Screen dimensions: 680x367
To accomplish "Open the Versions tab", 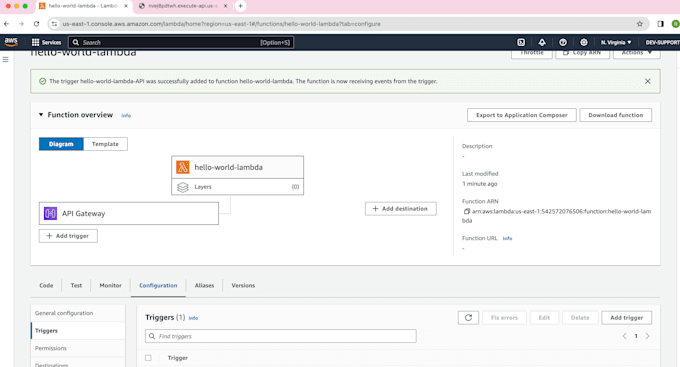I will point(243,285).
